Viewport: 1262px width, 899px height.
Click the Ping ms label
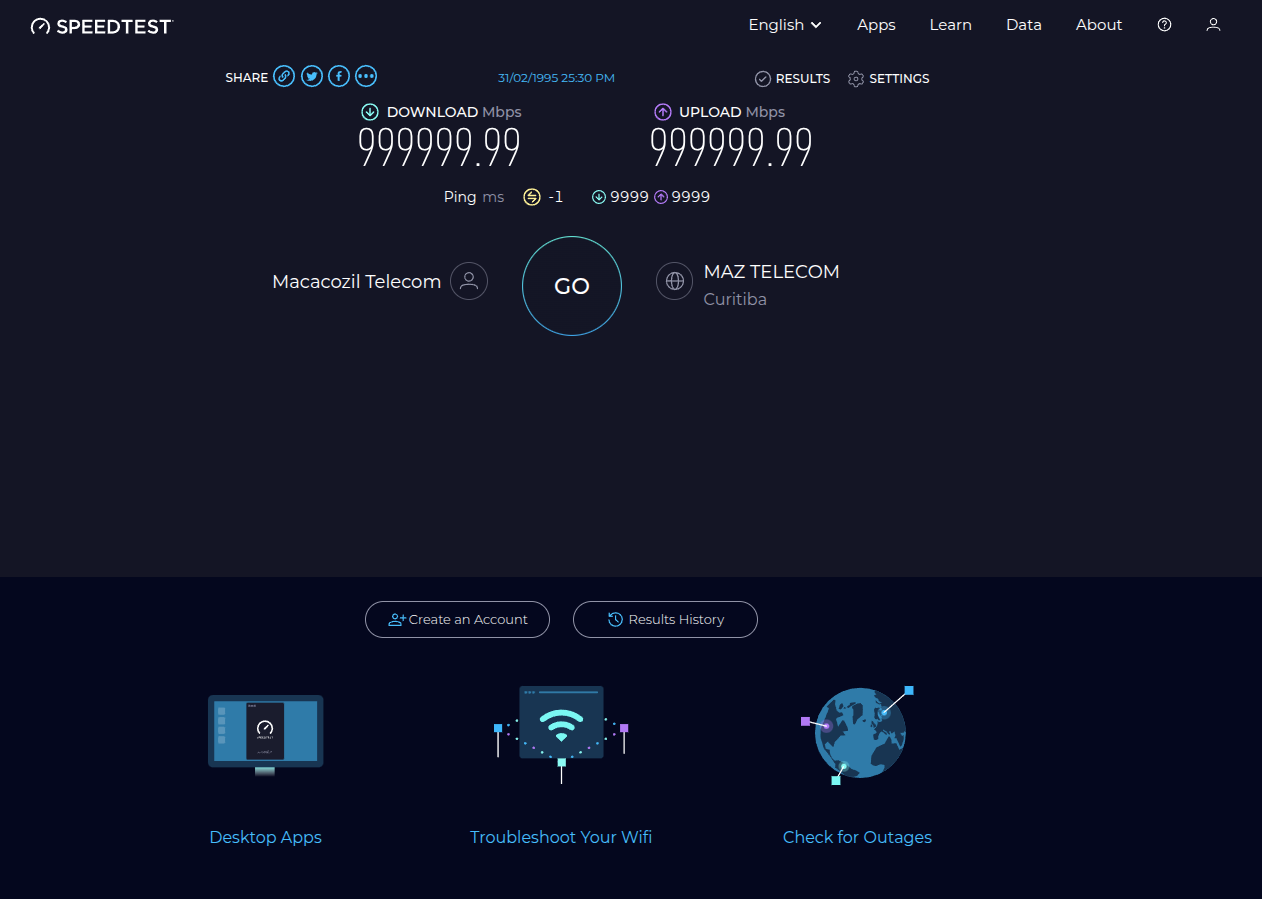[474, 197]
